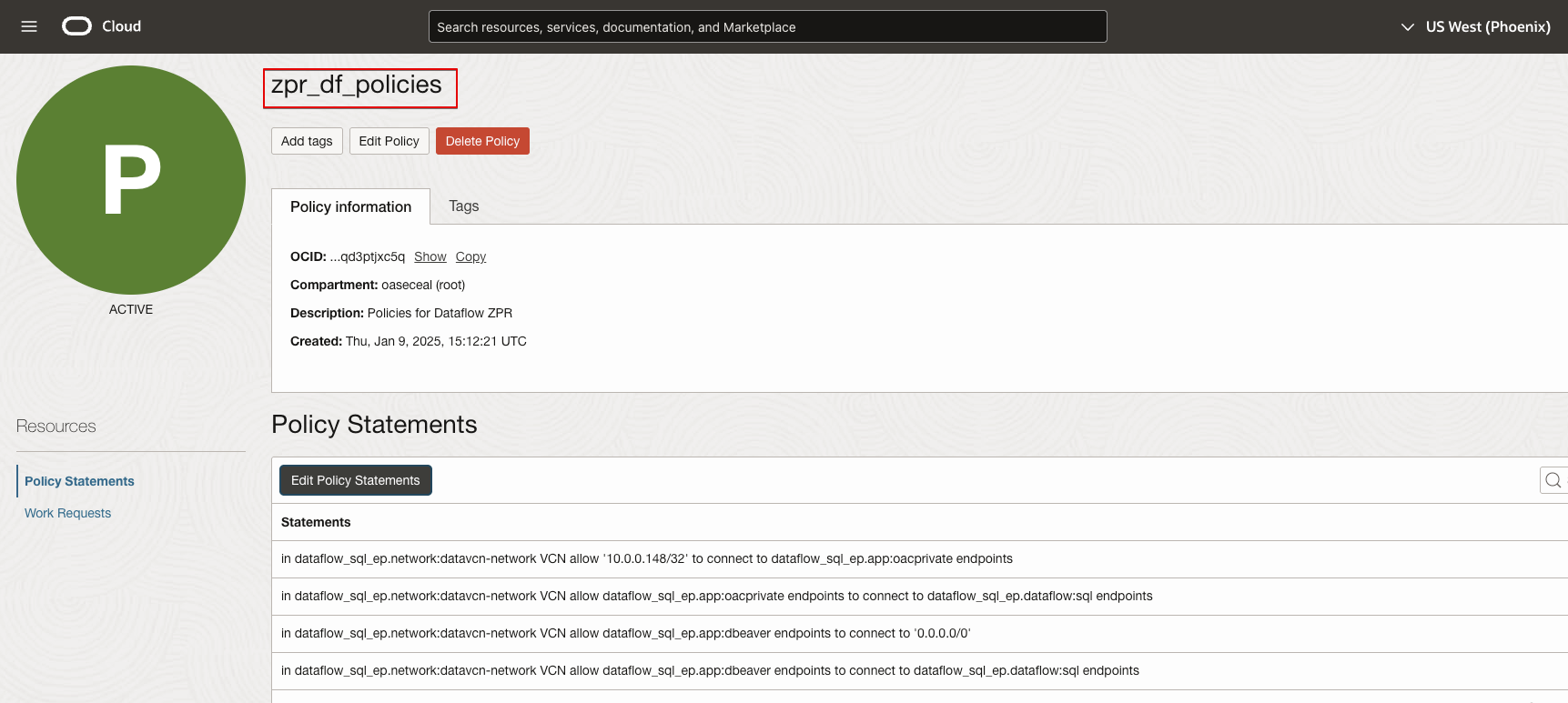The width and height of the screenshot is (1568, 703).
Task: Select the dbeaver to dataflow:sql statement row
Action: (x=919, y=671)
